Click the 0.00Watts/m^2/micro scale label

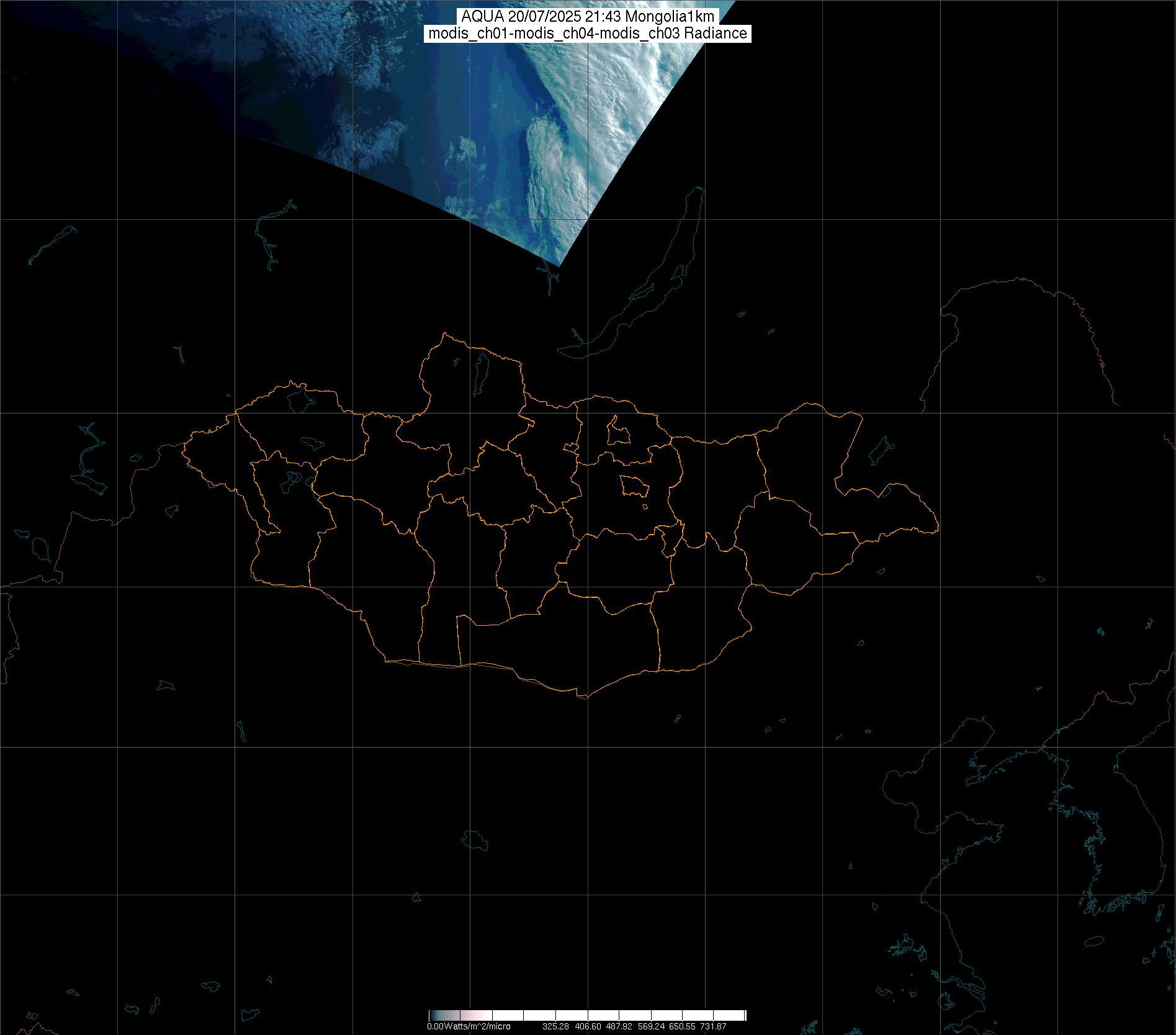(x=469, y=1026)
